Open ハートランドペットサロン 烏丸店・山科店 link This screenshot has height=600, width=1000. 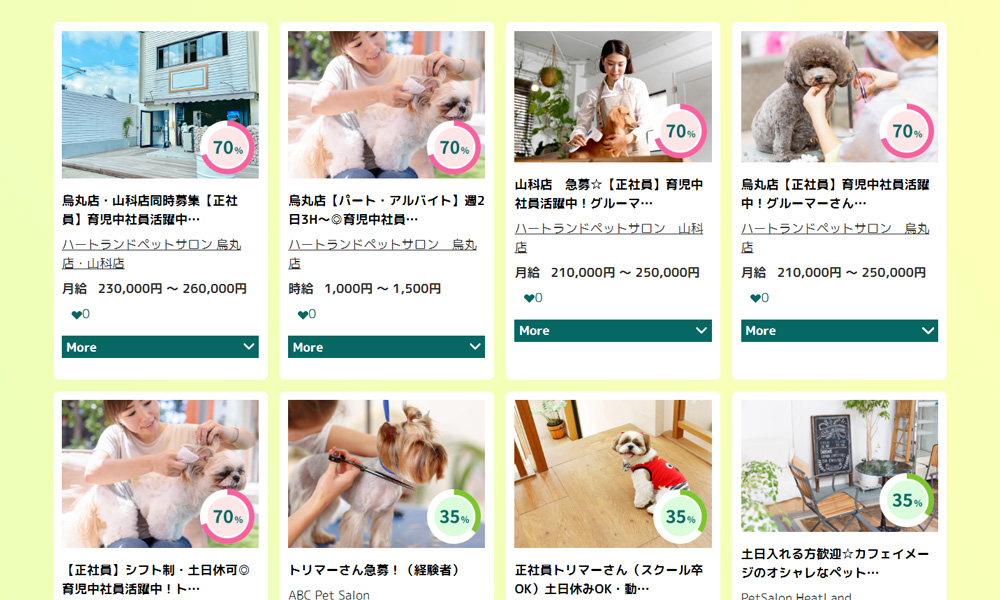152,254
